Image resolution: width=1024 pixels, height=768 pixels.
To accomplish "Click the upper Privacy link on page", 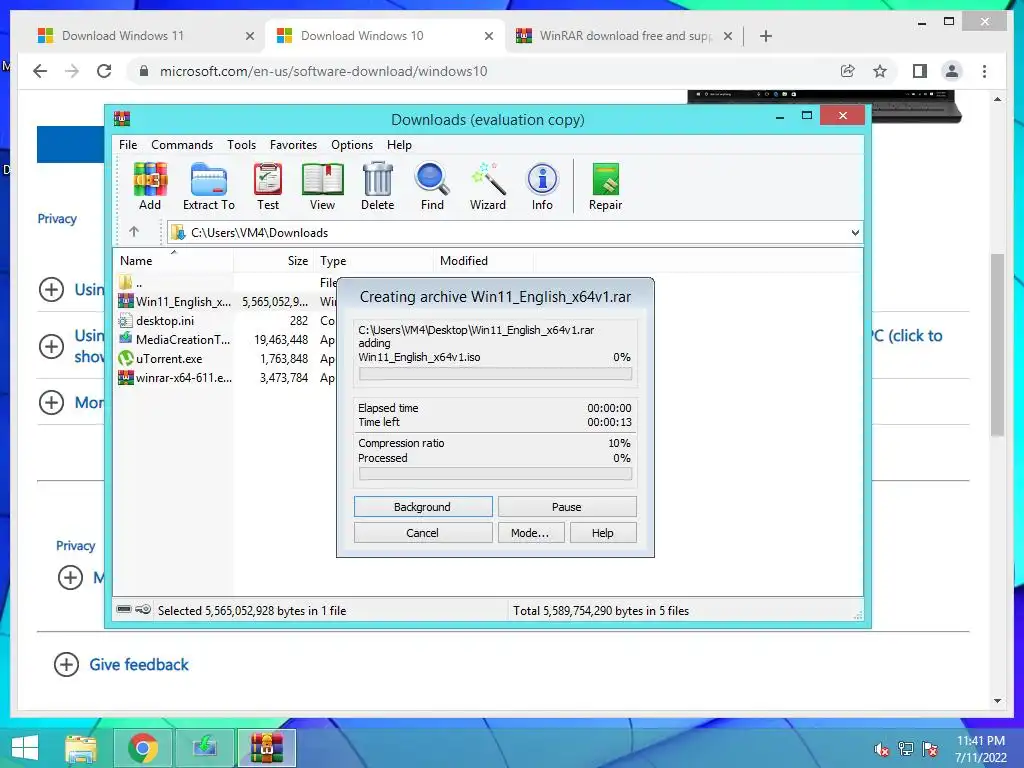I will (x=57, y=219).
